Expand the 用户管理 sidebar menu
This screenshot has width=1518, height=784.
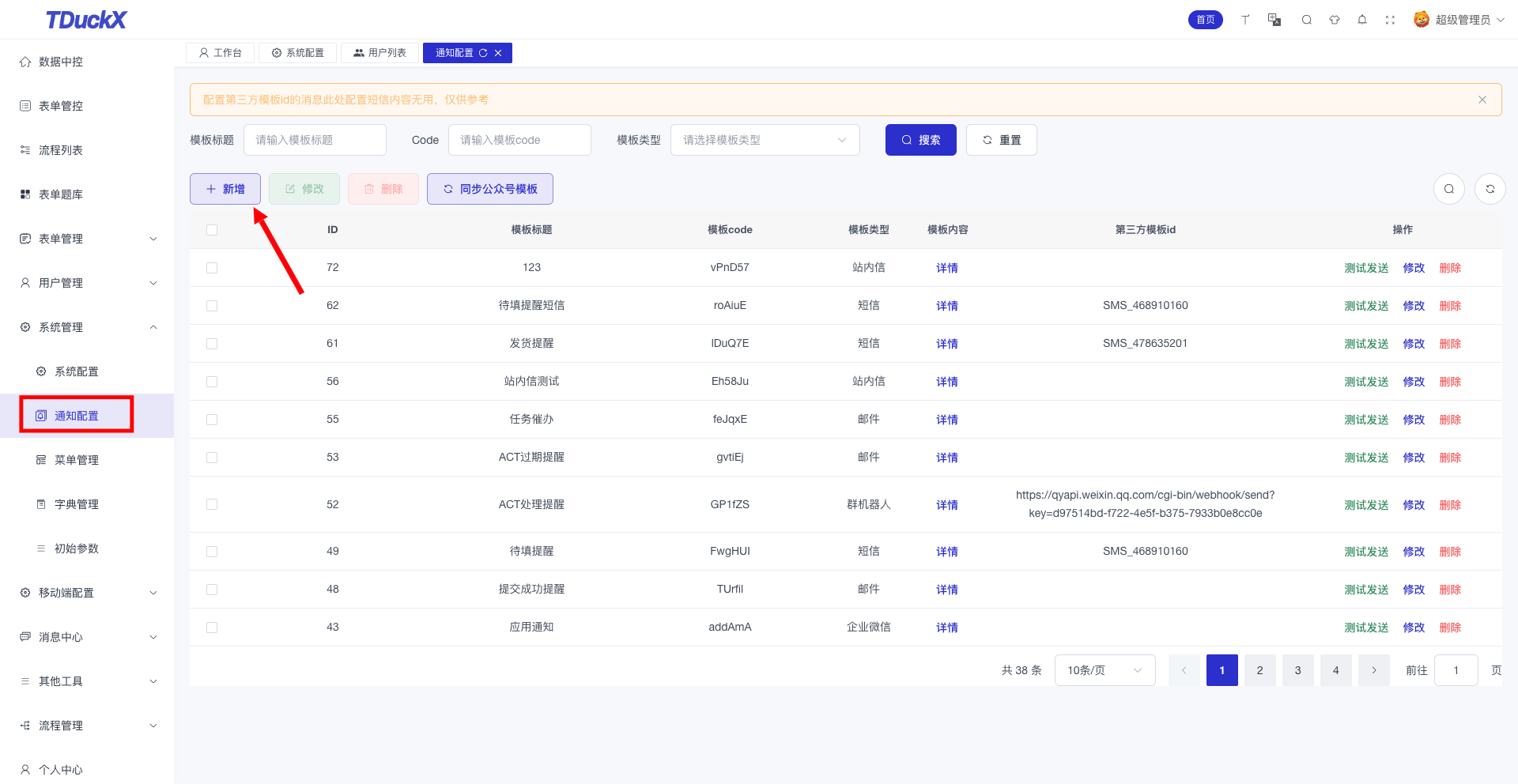coord(87,283)
